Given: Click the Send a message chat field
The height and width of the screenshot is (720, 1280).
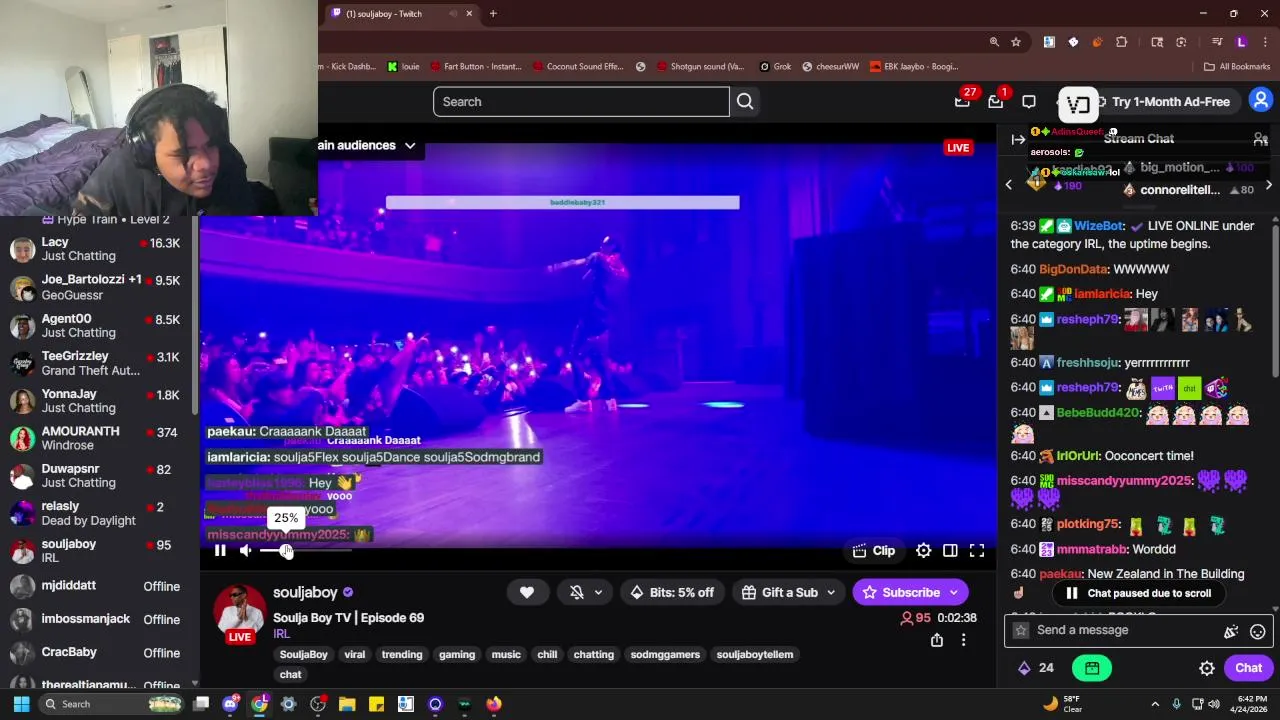Looking at the screenshot, I should tap(1137, 630).
